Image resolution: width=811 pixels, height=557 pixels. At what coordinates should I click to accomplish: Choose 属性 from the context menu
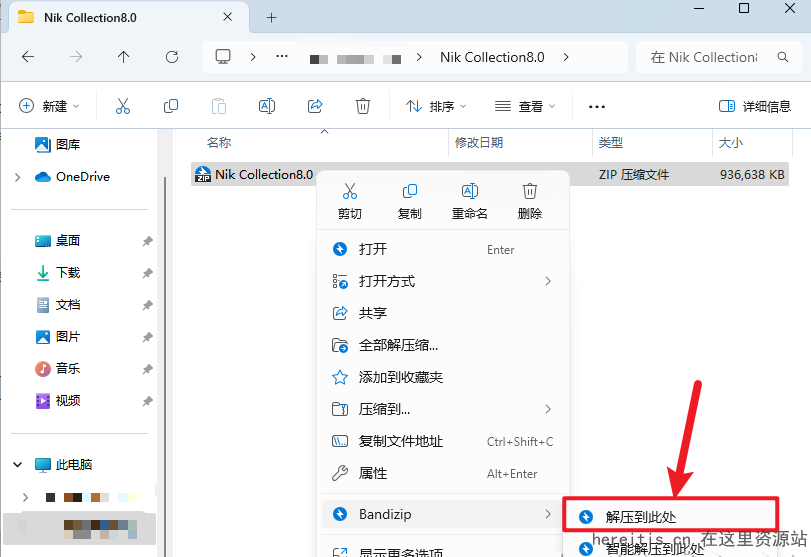tap(443, 474)
